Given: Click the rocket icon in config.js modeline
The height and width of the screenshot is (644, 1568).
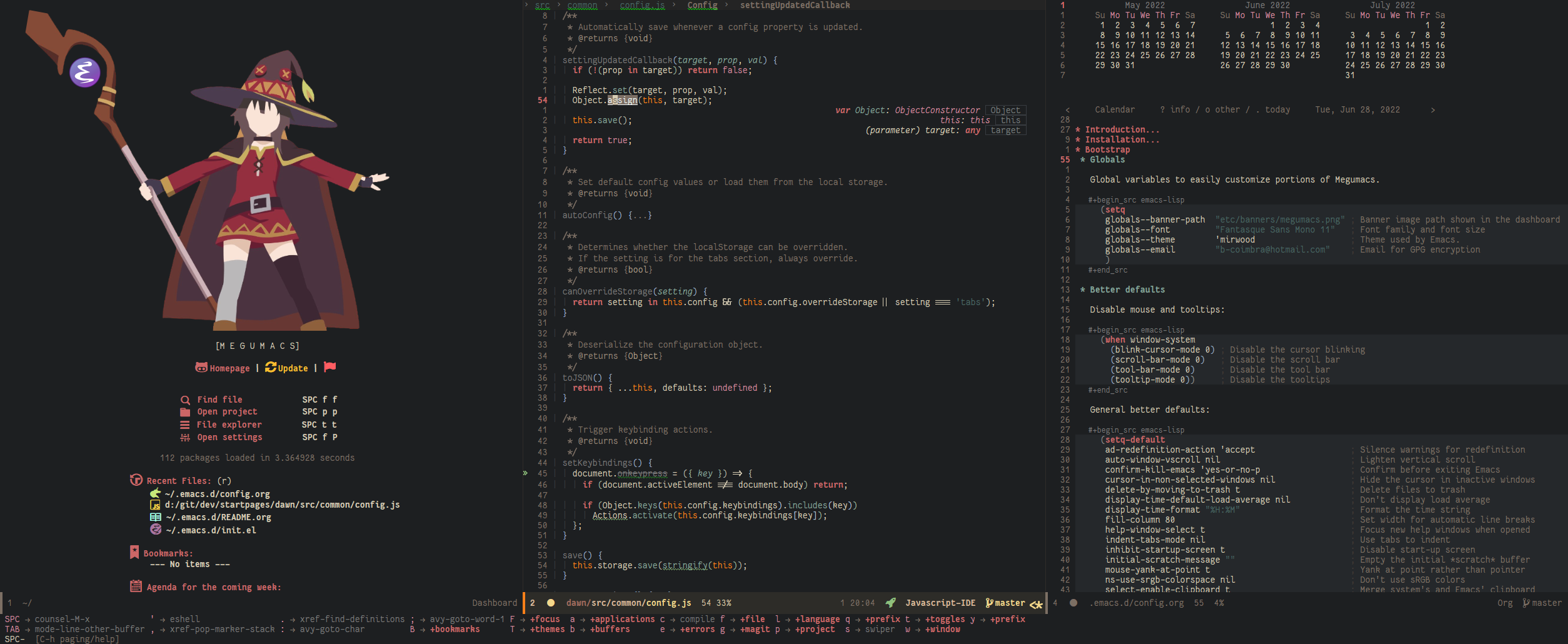Looking at the screenshot, I should pos(891,603).
